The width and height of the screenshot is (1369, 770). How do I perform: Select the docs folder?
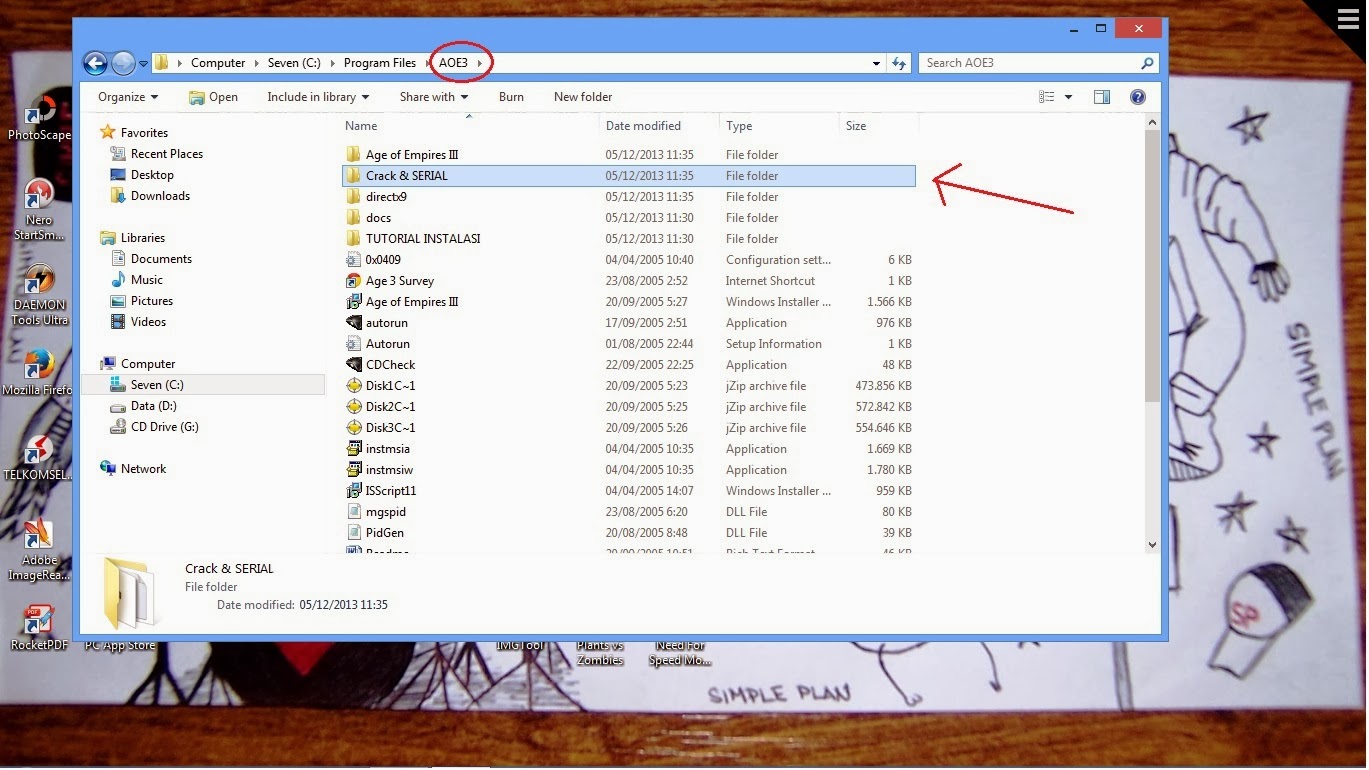pos(628,218)
